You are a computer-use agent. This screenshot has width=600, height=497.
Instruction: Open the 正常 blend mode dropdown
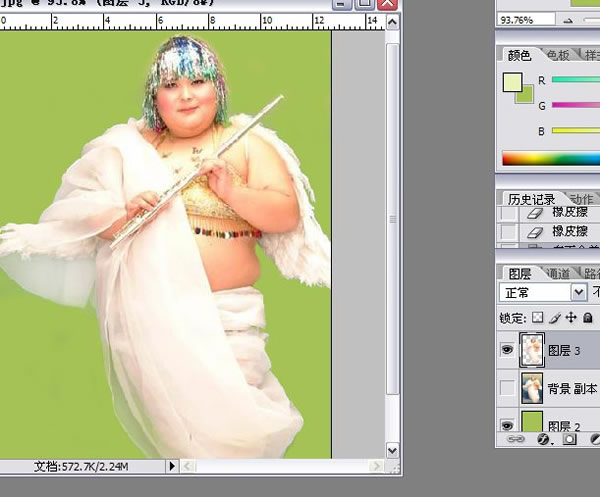tap(578, 293)
